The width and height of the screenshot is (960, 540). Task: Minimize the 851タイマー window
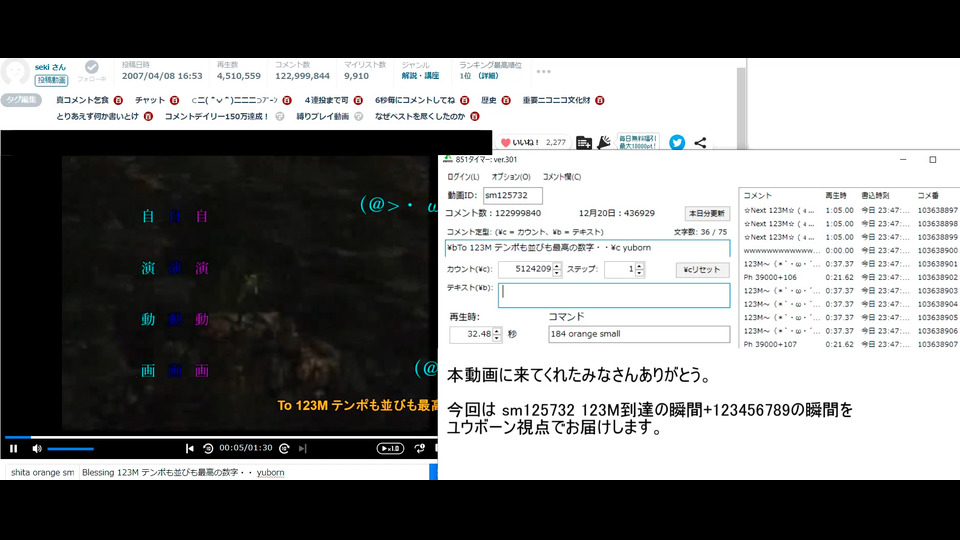point(903,160)
